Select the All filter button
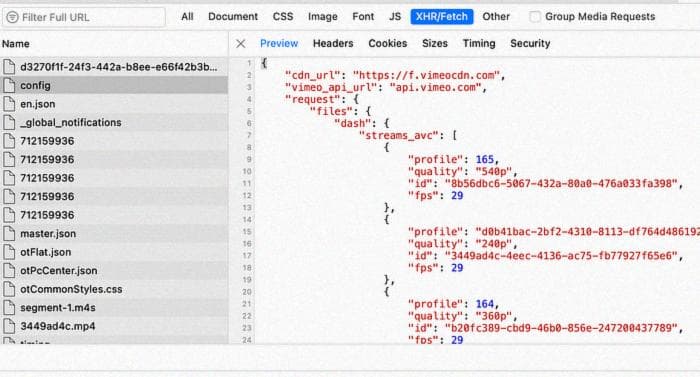700x377 pixels. [188, 17]
